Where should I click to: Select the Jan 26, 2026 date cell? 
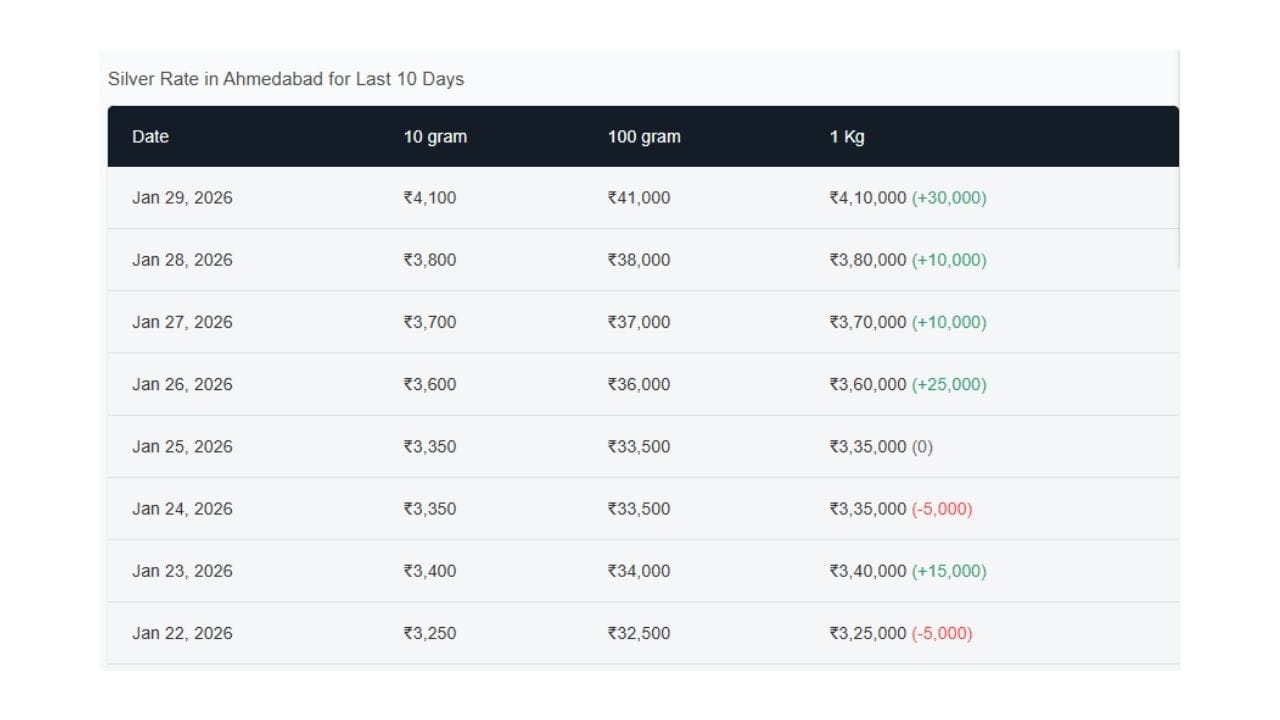coord(182,384)
